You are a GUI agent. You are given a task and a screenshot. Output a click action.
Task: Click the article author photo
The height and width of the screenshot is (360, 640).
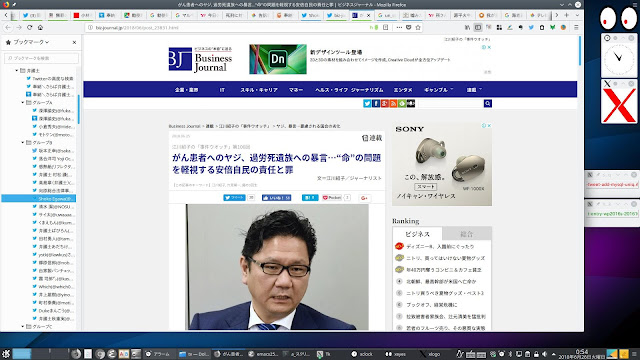point(277,267)
